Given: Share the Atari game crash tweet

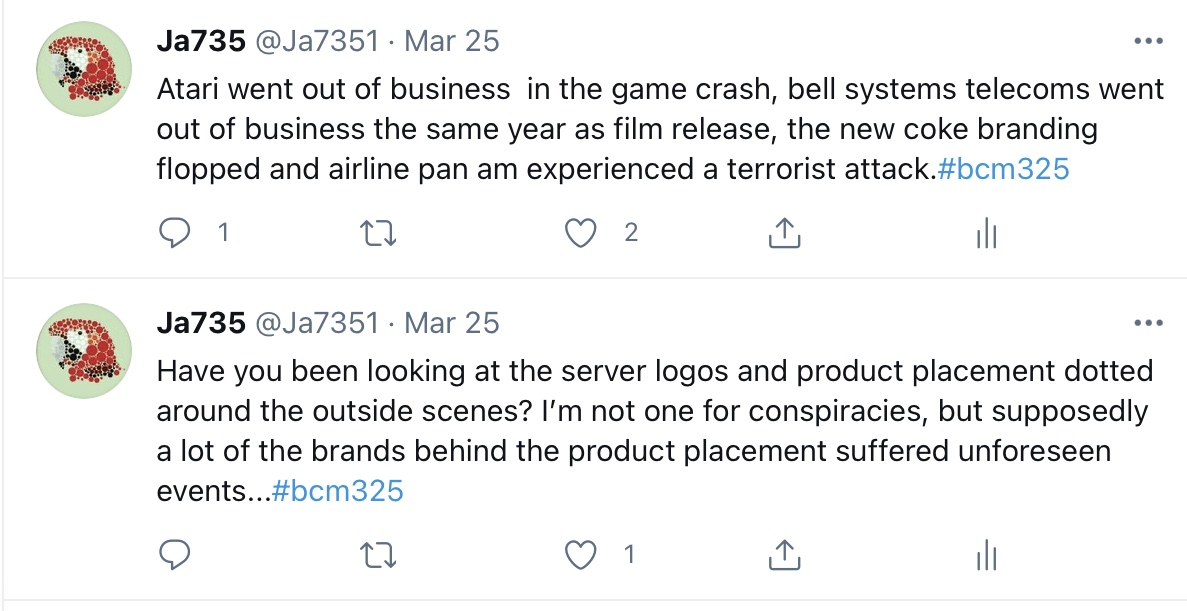Looking at the screenshot, I should pos(784,234).
